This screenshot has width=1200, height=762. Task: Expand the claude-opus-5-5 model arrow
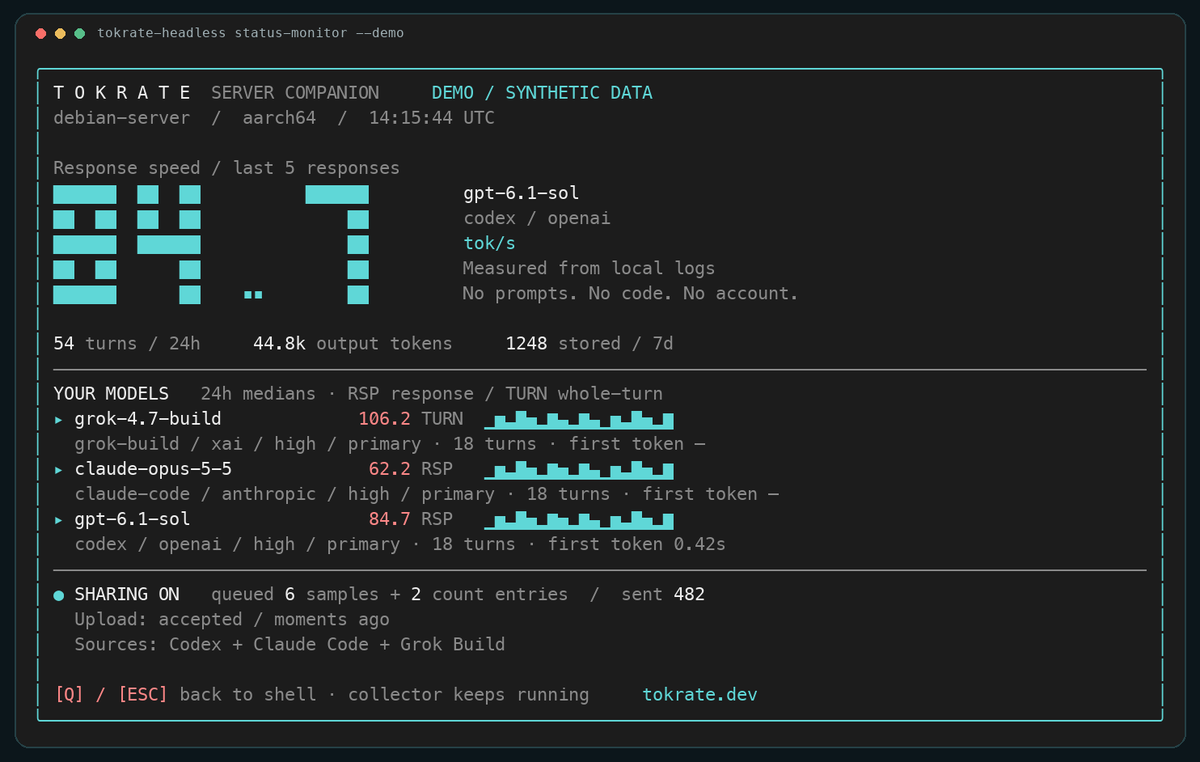point(58,469)
